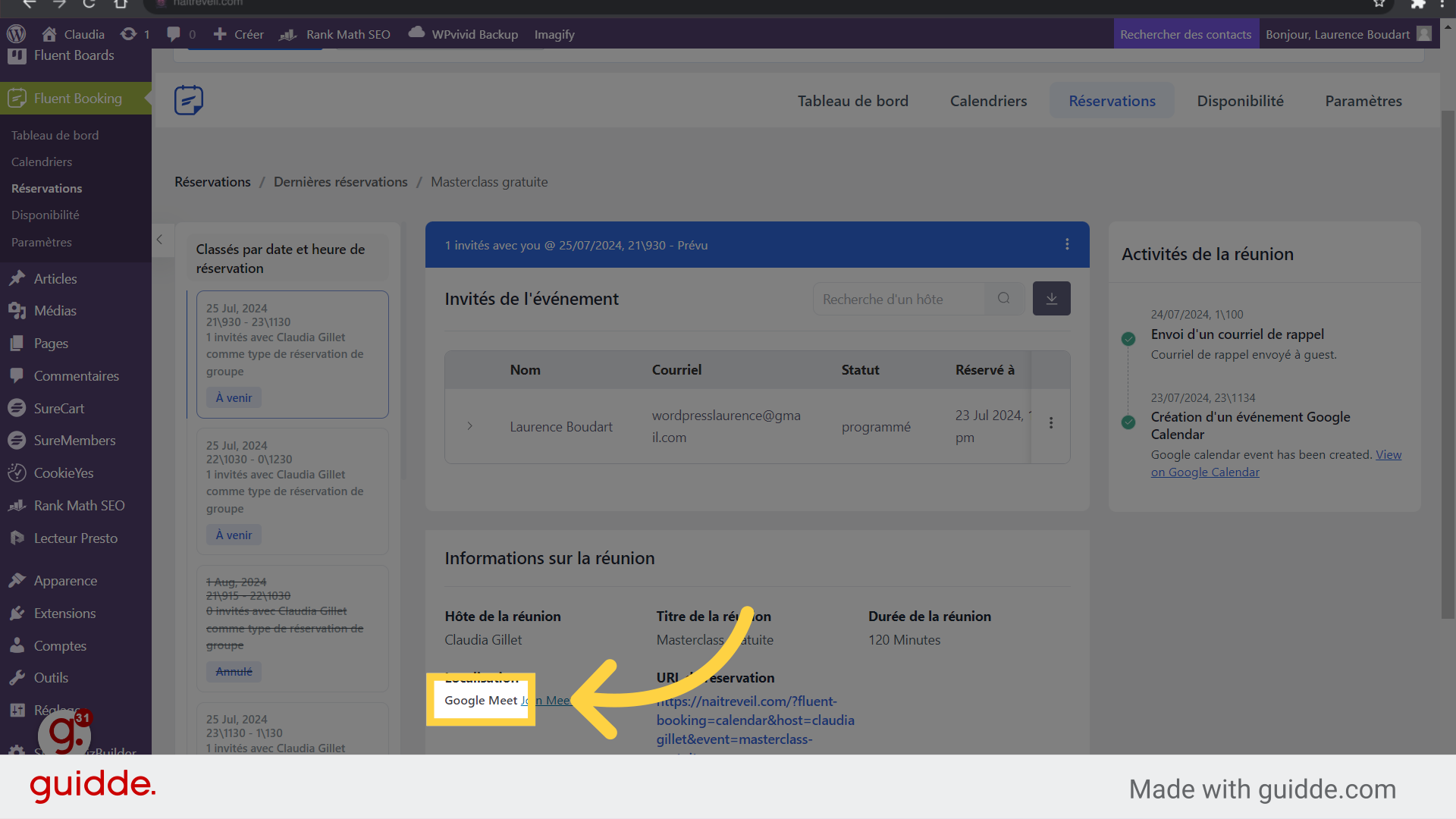Click the Créer plus item
This screenshot has height=819, width=1456.
point(238,34)
